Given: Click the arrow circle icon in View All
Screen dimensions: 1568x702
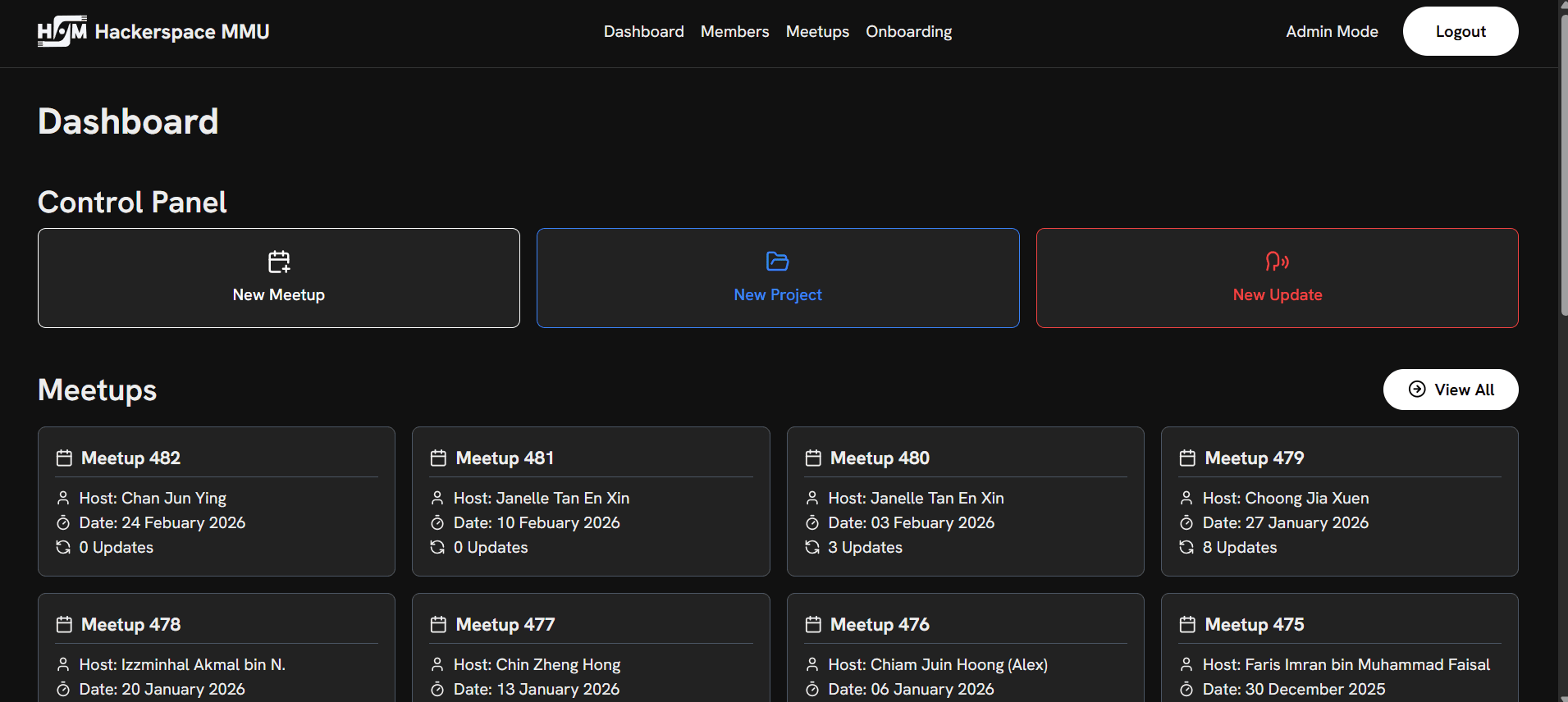Looking at the screenshot, I should [x=1417, y=390].
